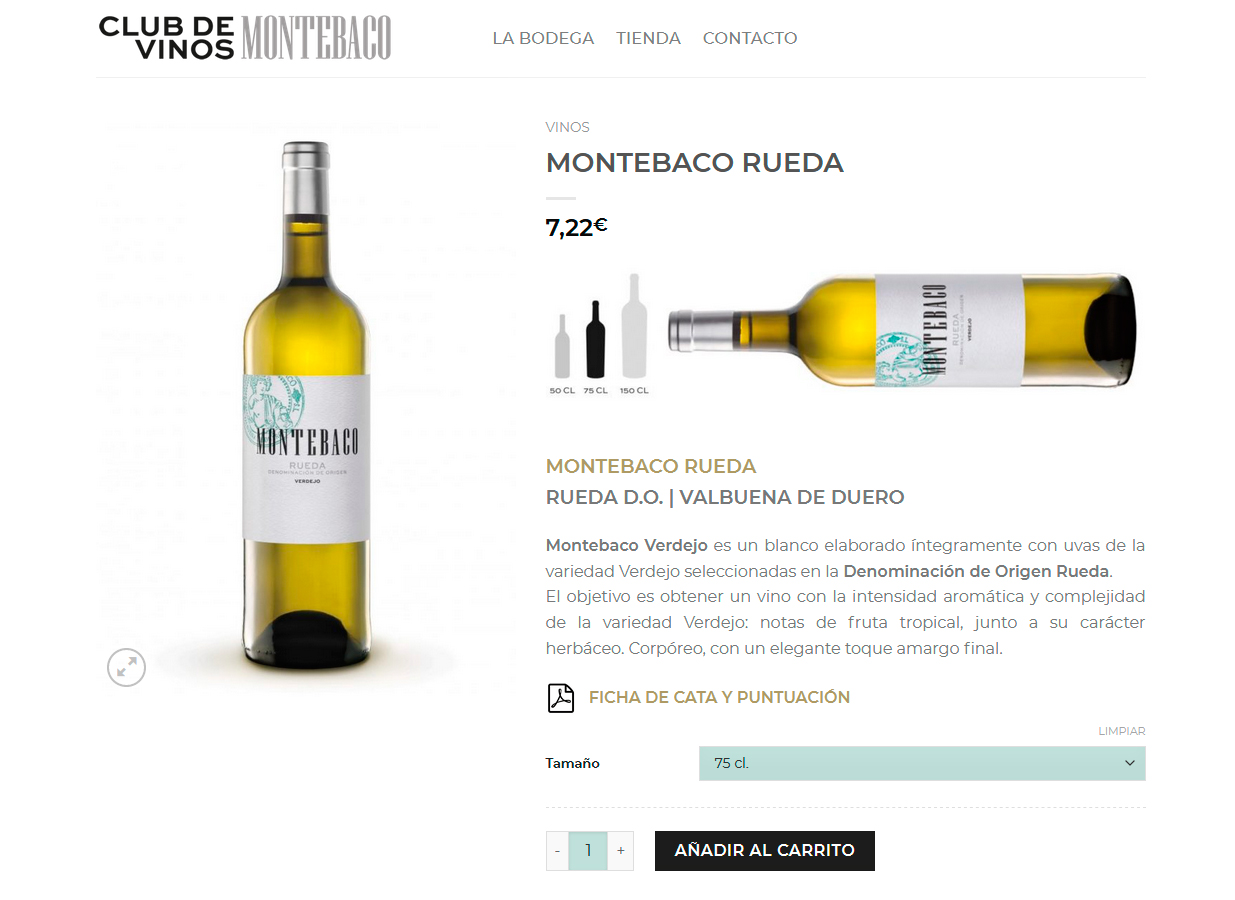Screen dimensions: 1235x900
Task: Select the 150 CL magnum bottle icon
Action: [x=634, y=326]
